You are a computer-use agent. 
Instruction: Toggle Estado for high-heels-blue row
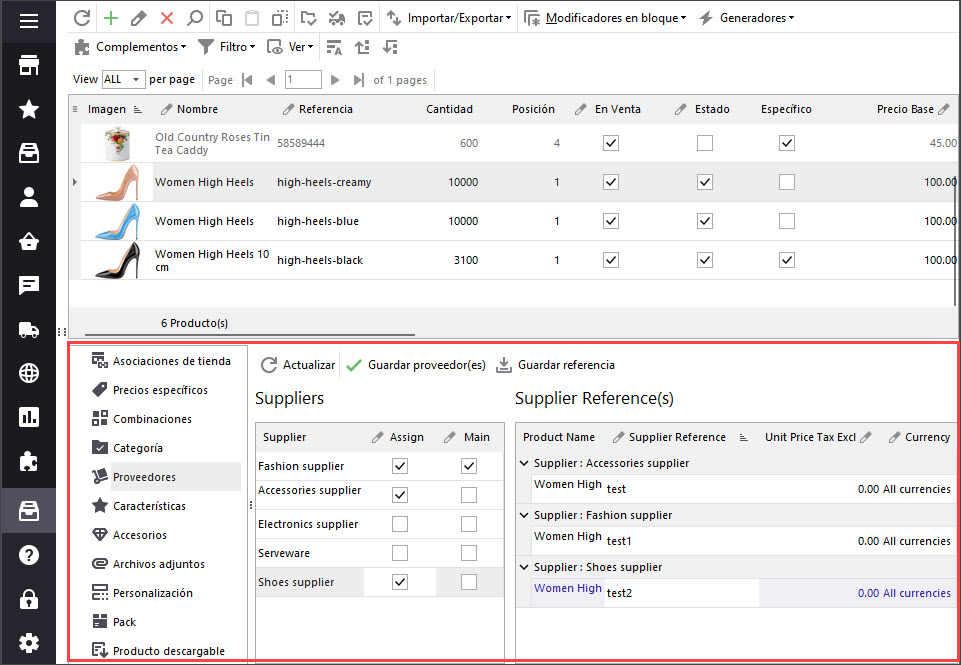(x=705, y=221)
